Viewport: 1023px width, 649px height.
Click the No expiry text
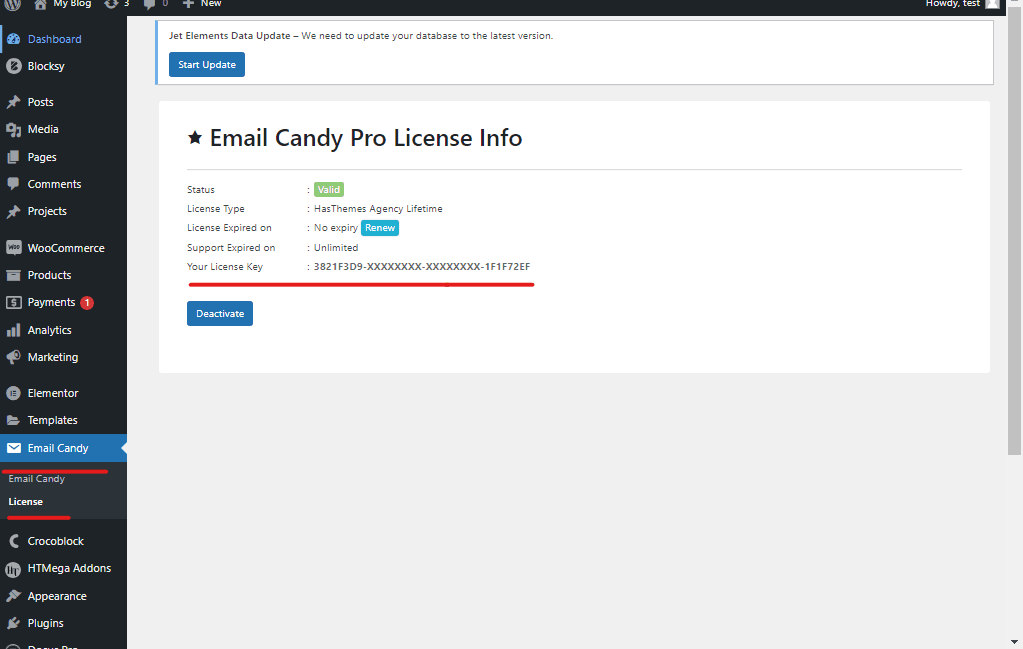[335, 228]
